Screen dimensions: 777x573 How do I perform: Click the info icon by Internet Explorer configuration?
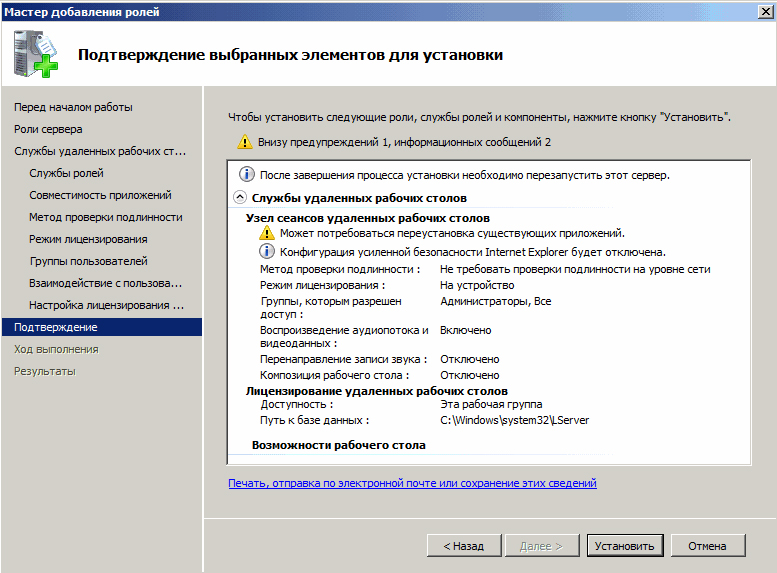point(267,251)
